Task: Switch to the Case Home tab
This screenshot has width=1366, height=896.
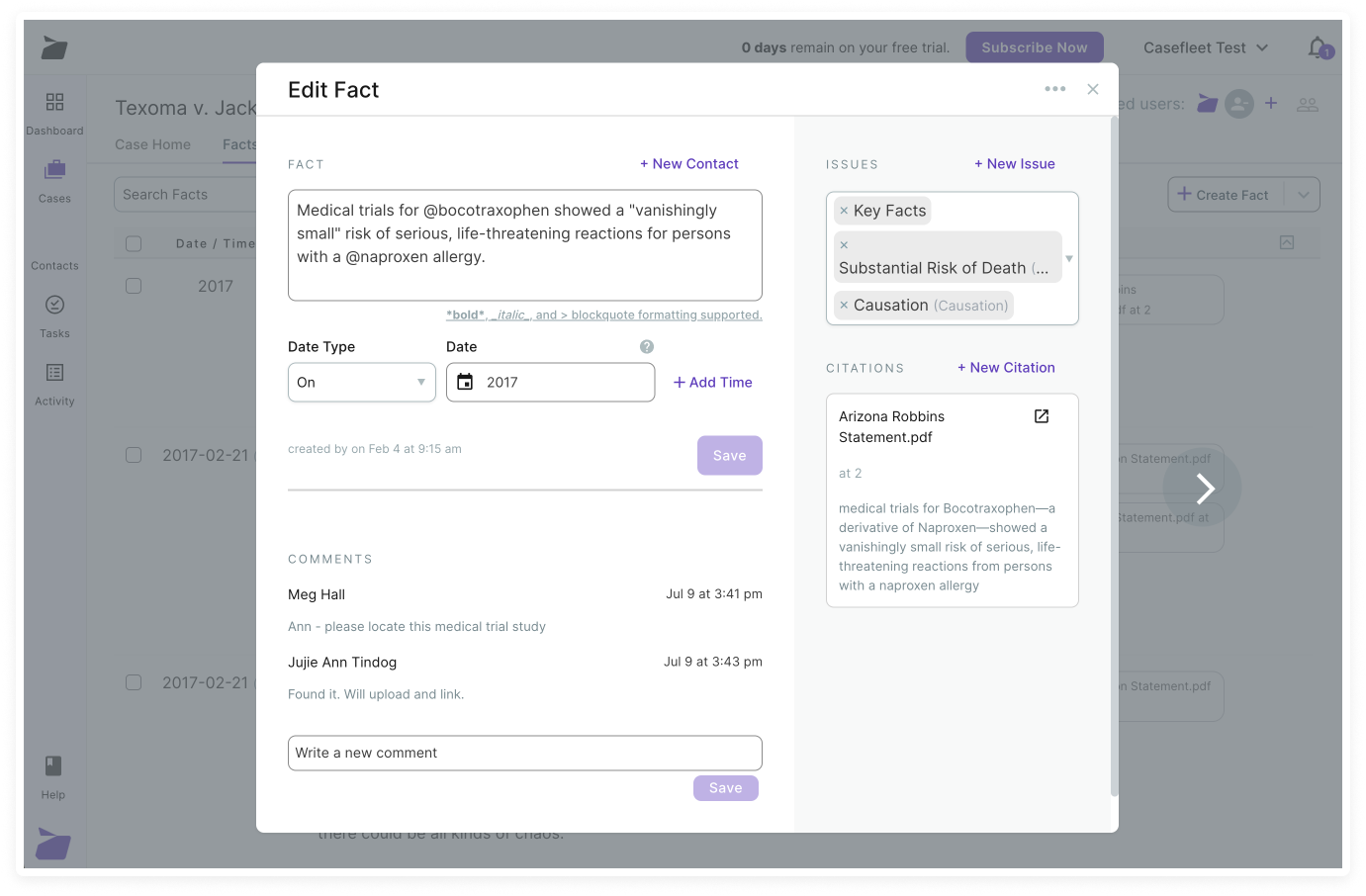Action: (x=152, y=144)
